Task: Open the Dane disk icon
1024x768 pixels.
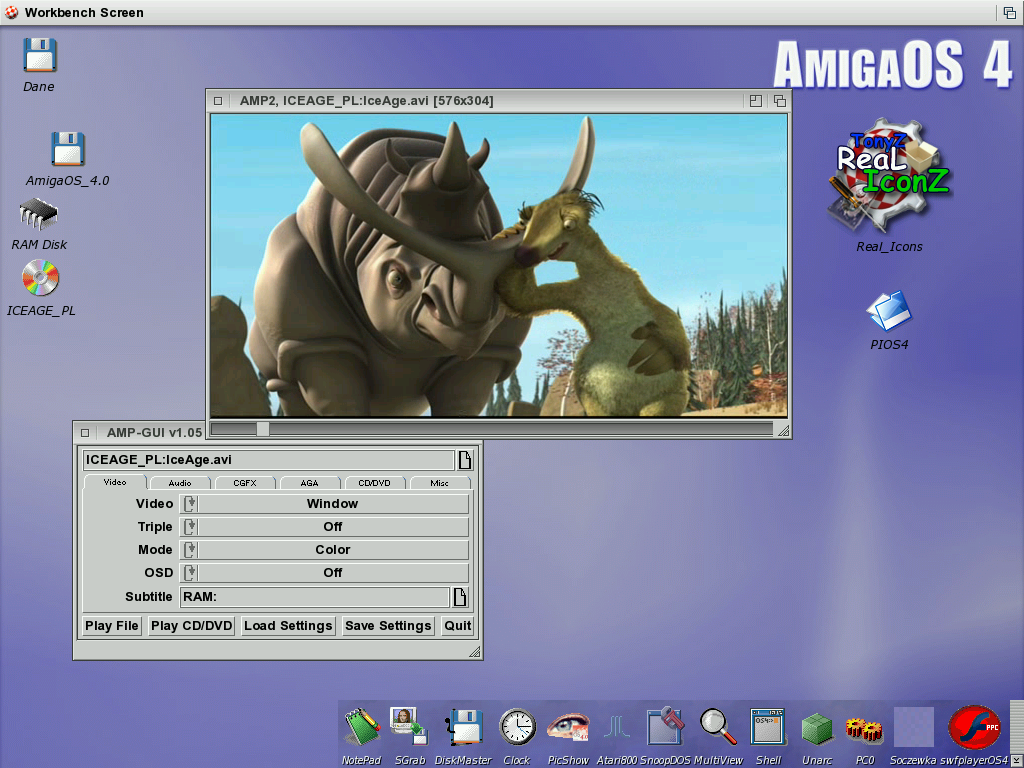Action: coord(39,56)
